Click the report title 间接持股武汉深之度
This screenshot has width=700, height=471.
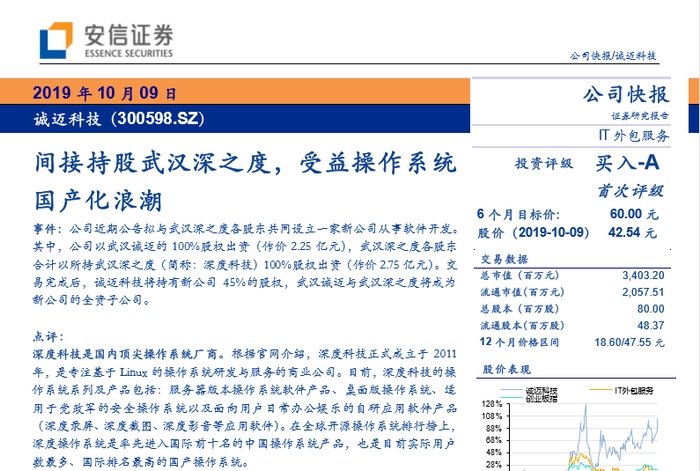[x=152, y=163]
